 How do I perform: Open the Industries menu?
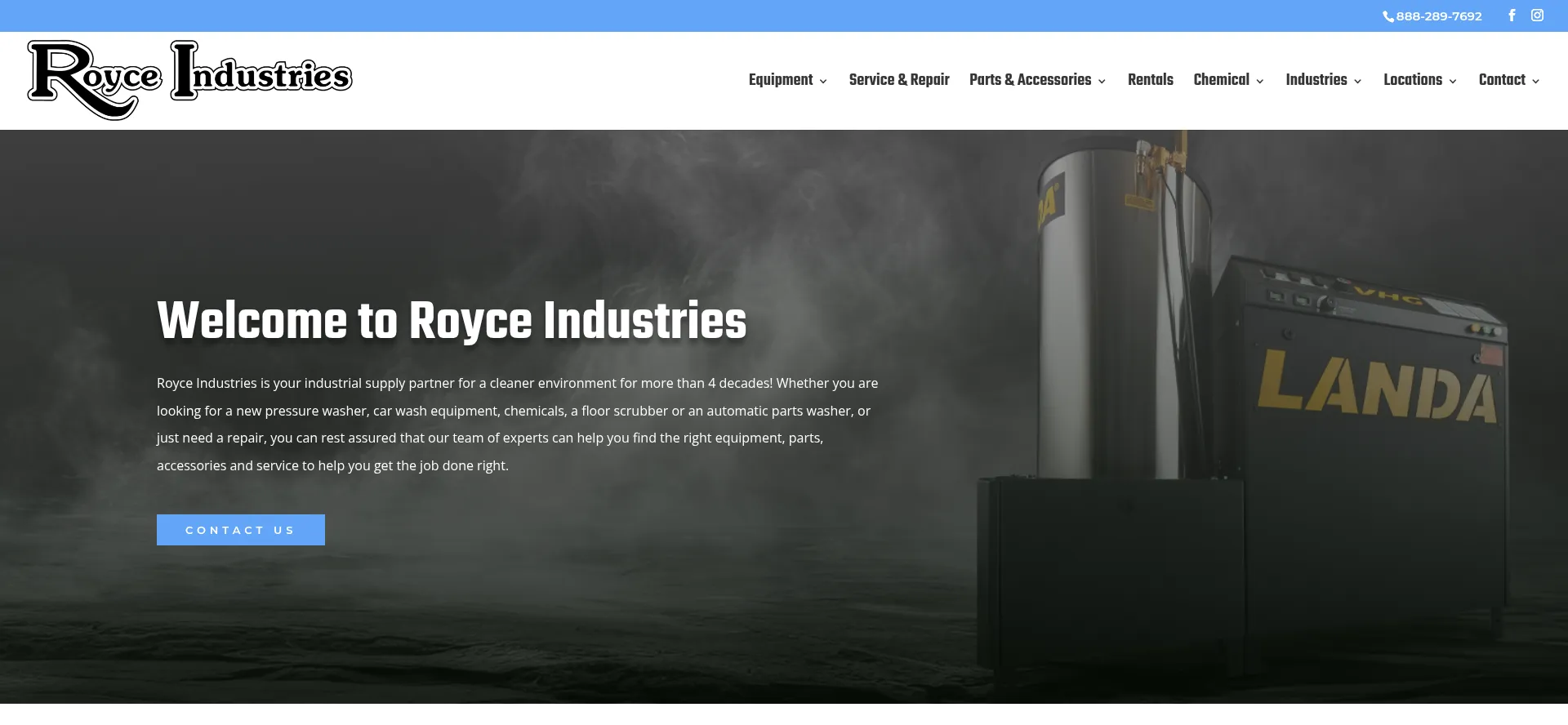1316,80
